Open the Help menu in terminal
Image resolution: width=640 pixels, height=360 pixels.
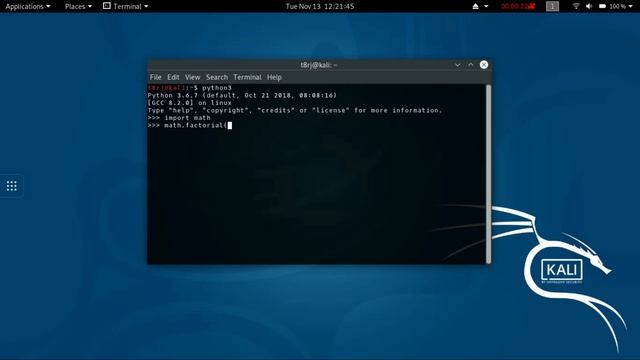pyautogui.click(x=274, y=77)
